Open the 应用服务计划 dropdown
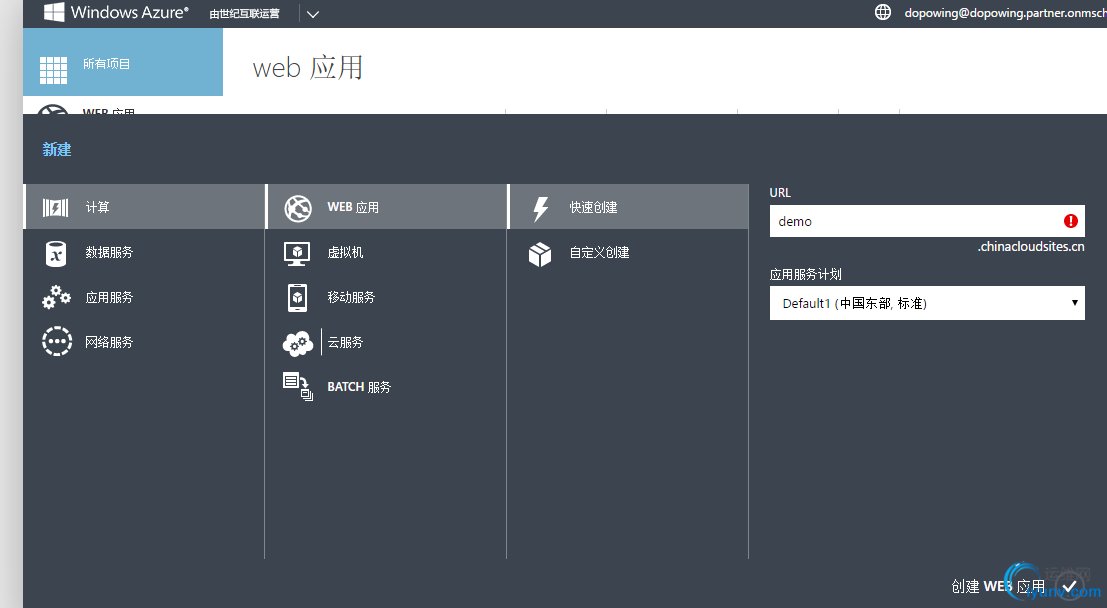Screen dimensions: 1107x608 [927, 303]
